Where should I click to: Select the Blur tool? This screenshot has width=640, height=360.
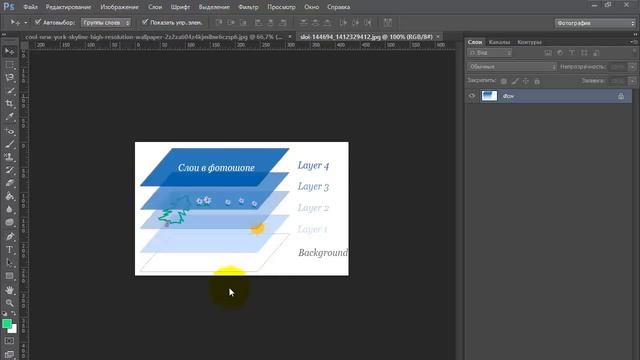[x=9, y=209]
